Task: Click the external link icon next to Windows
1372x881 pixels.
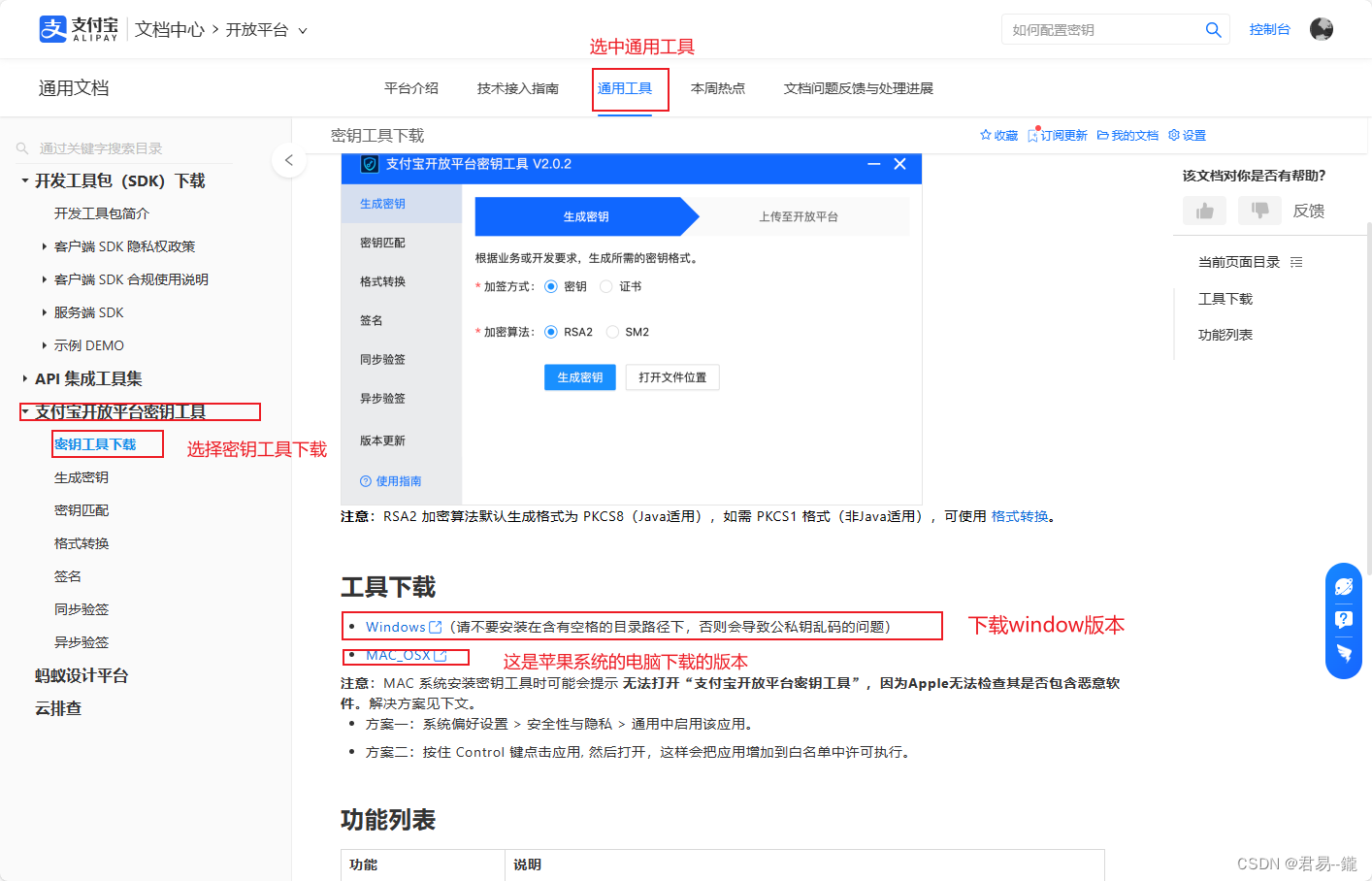Action: coord(436,628)
